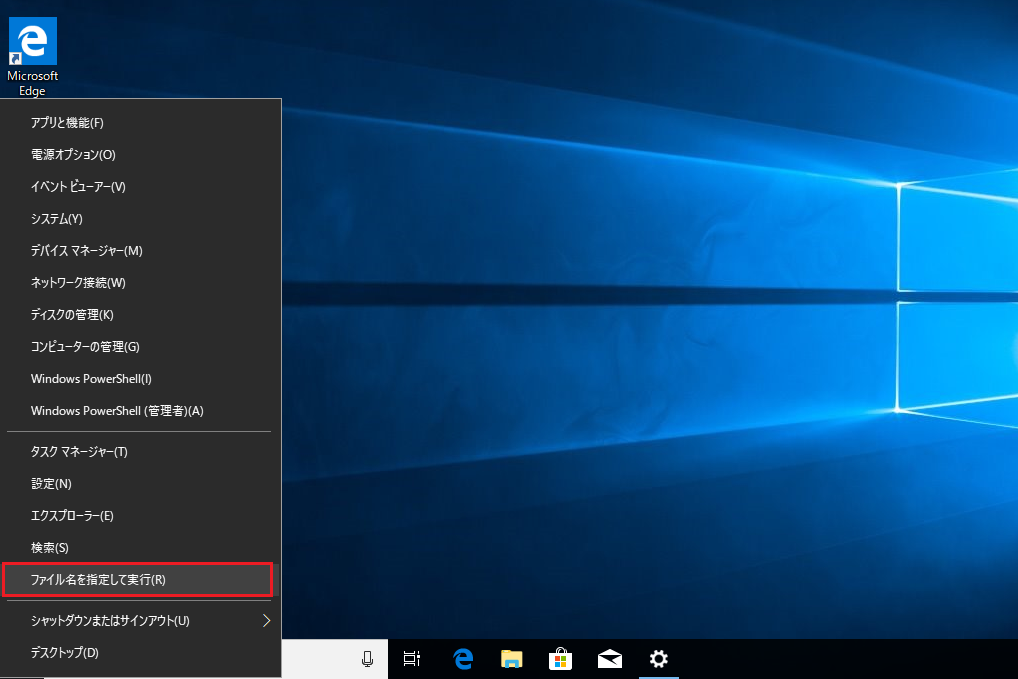
Task: Launch Edge from the taskbar
Action: coord(463,659)
